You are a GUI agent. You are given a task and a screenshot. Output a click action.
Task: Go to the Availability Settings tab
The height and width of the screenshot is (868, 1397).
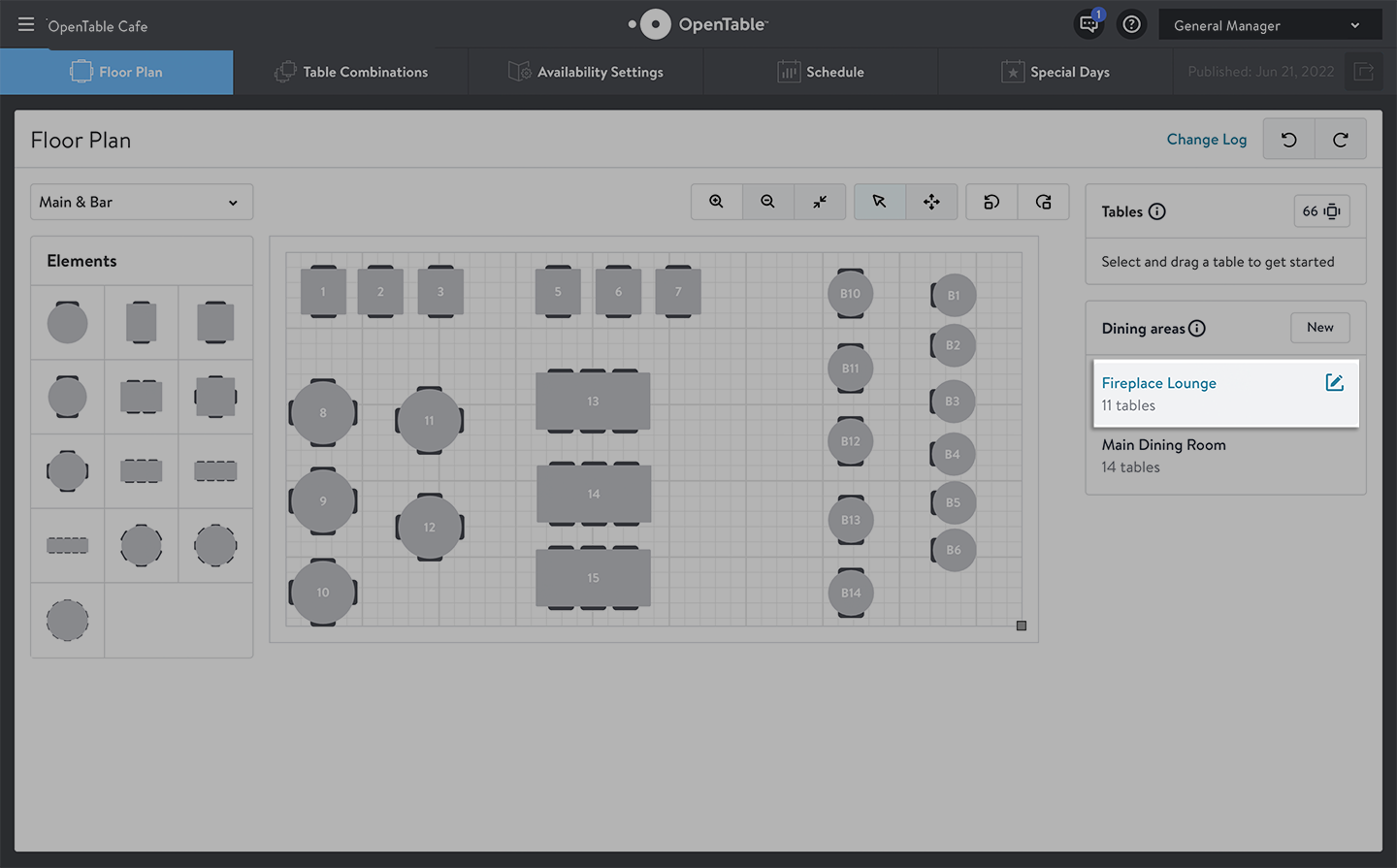[x=586, y=72]
